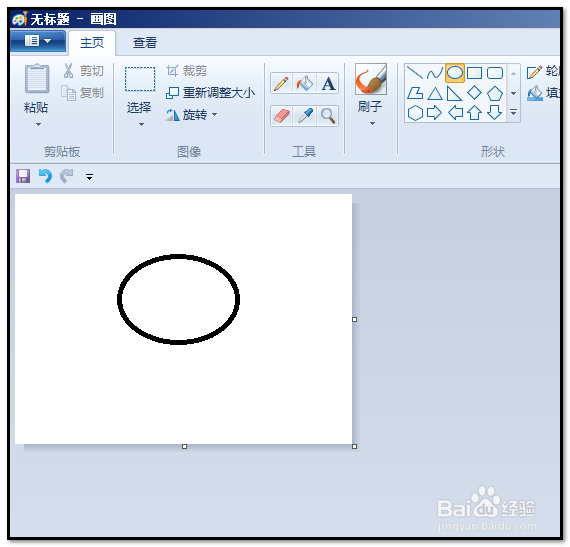Click the 剪切 cut button

(83, 71)
